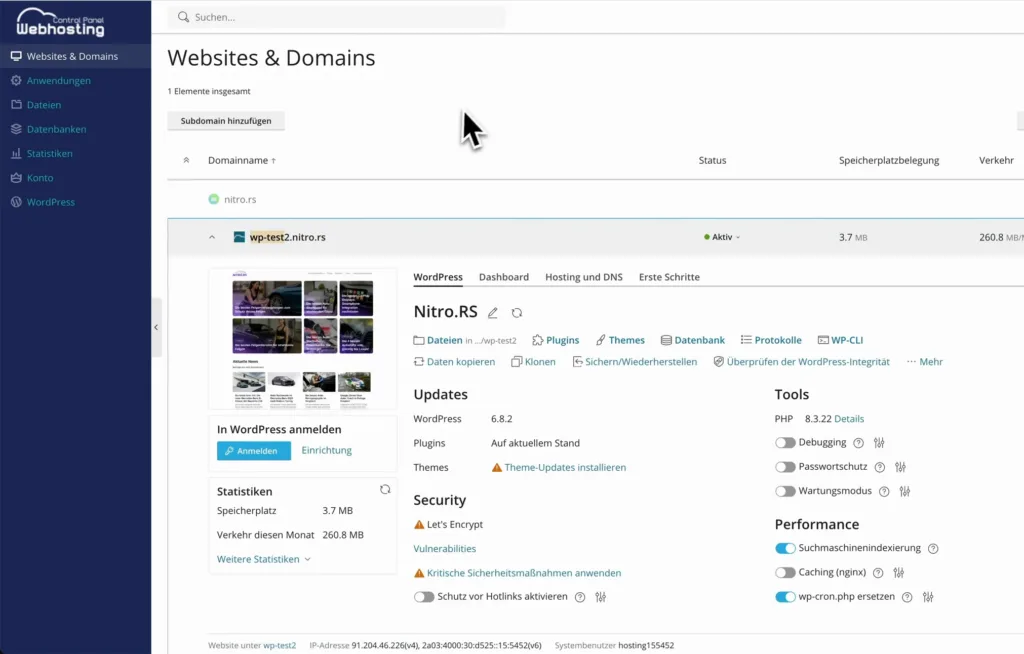Image resolution: width=1024 pixels, height=654 pixels.
Task: Refresh the Statistiken panel icon
Action: click(385, 489)
